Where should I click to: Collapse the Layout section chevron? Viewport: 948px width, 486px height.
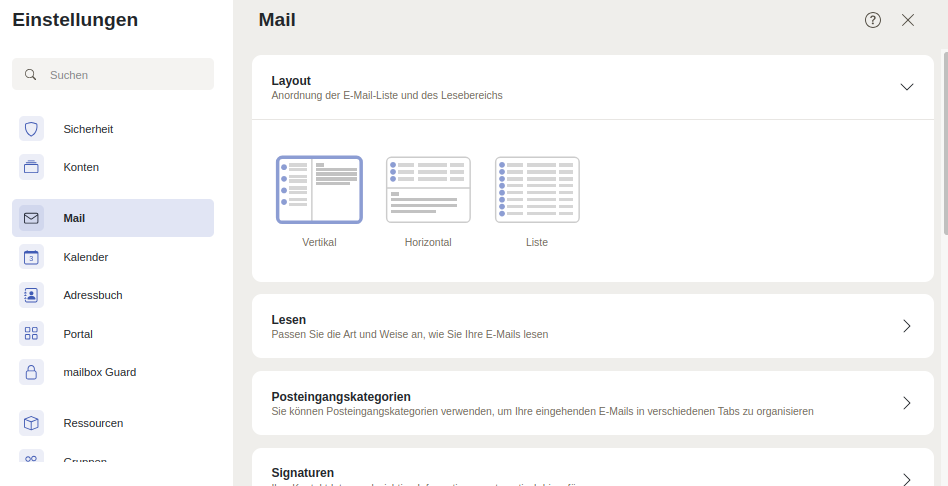tap(907, 87)
